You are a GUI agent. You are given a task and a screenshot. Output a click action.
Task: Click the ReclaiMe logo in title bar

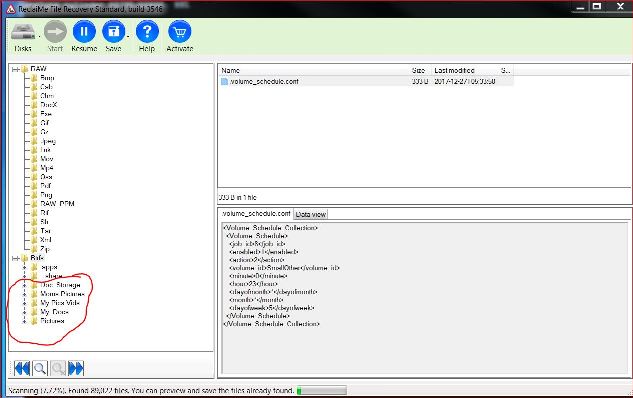pyautogui.click(x=11, y=8)
